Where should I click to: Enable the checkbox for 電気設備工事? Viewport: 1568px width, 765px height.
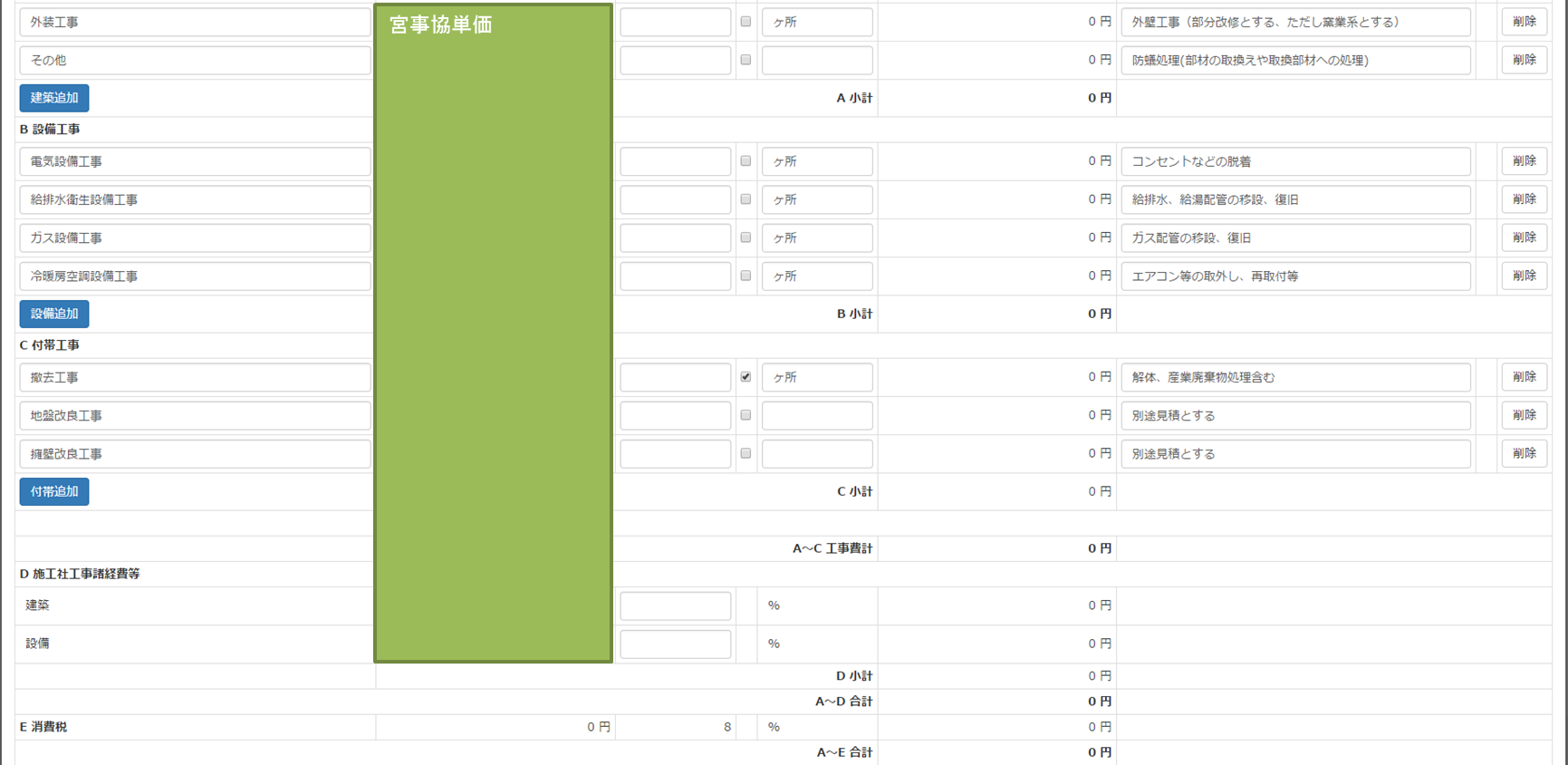pyautogui.click(x=746, y=161)
